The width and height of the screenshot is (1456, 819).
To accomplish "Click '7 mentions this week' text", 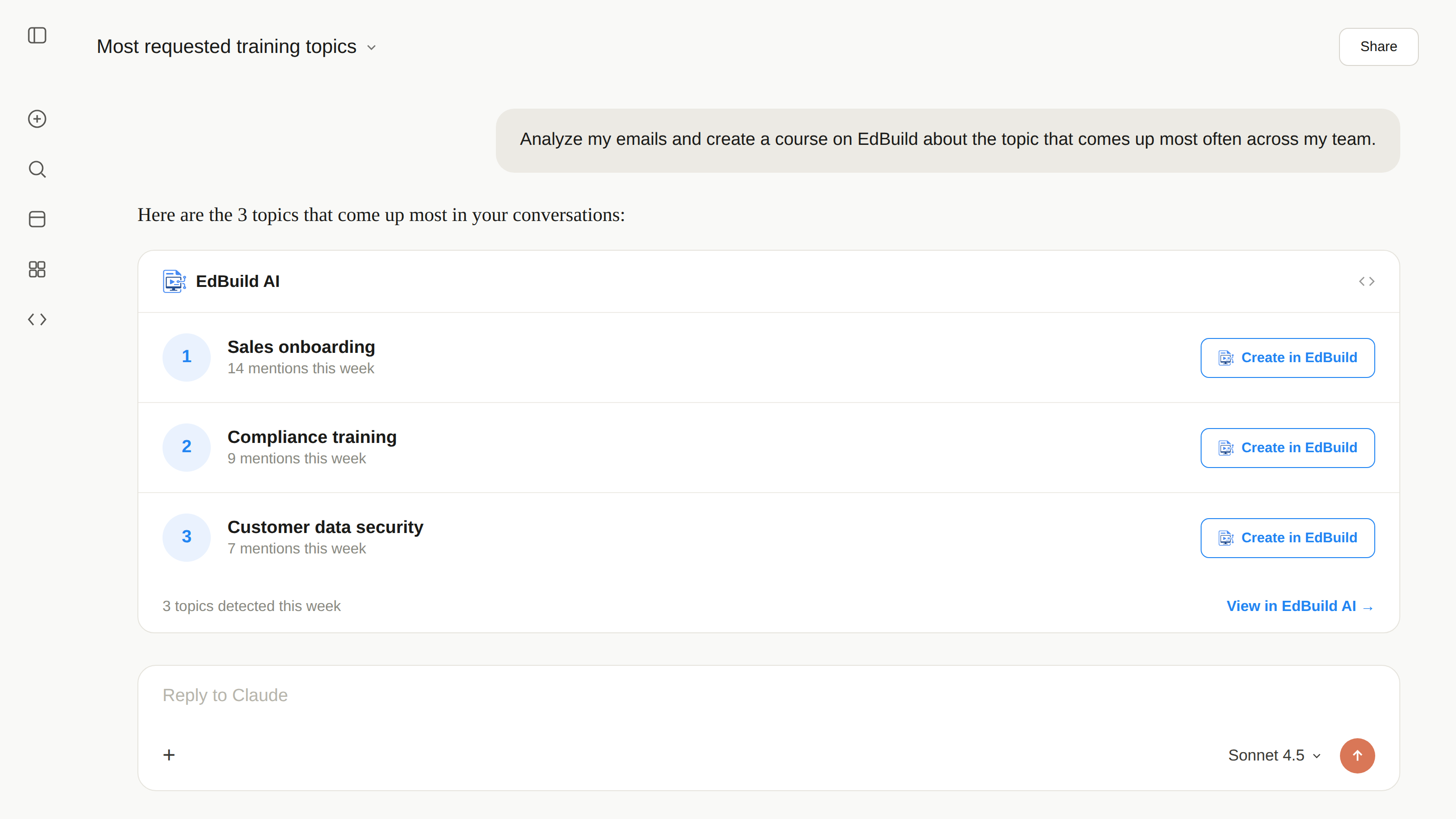I will 297,549.
